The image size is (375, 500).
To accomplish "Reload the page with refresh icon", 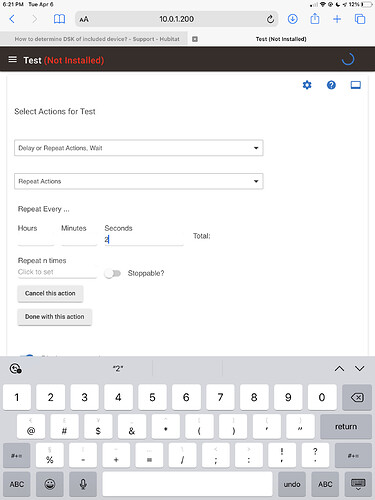I will [270, 19].
